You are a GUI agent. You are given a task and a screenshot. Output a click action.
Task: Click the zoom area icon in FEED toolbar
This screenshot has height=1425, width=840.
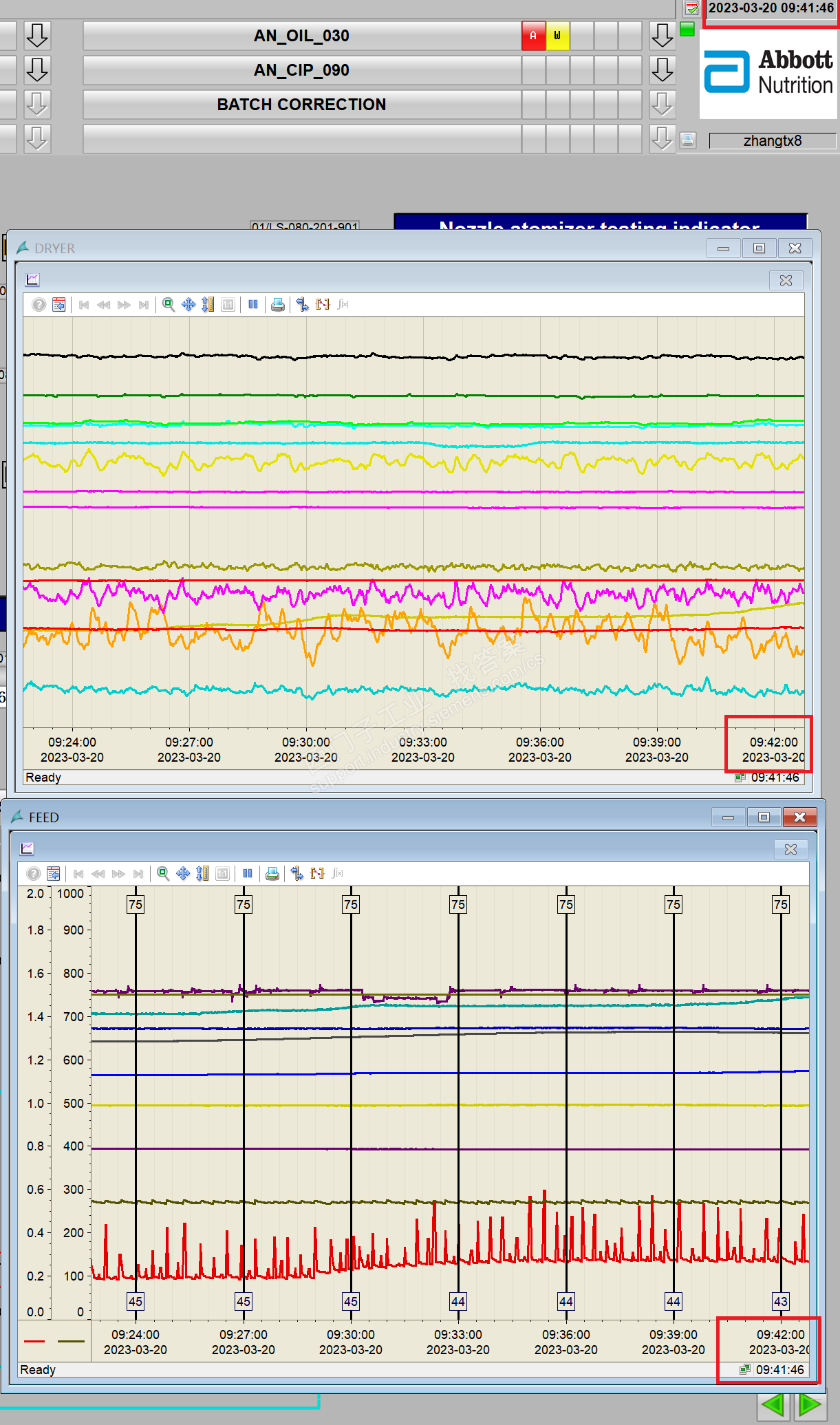(163, 873)
